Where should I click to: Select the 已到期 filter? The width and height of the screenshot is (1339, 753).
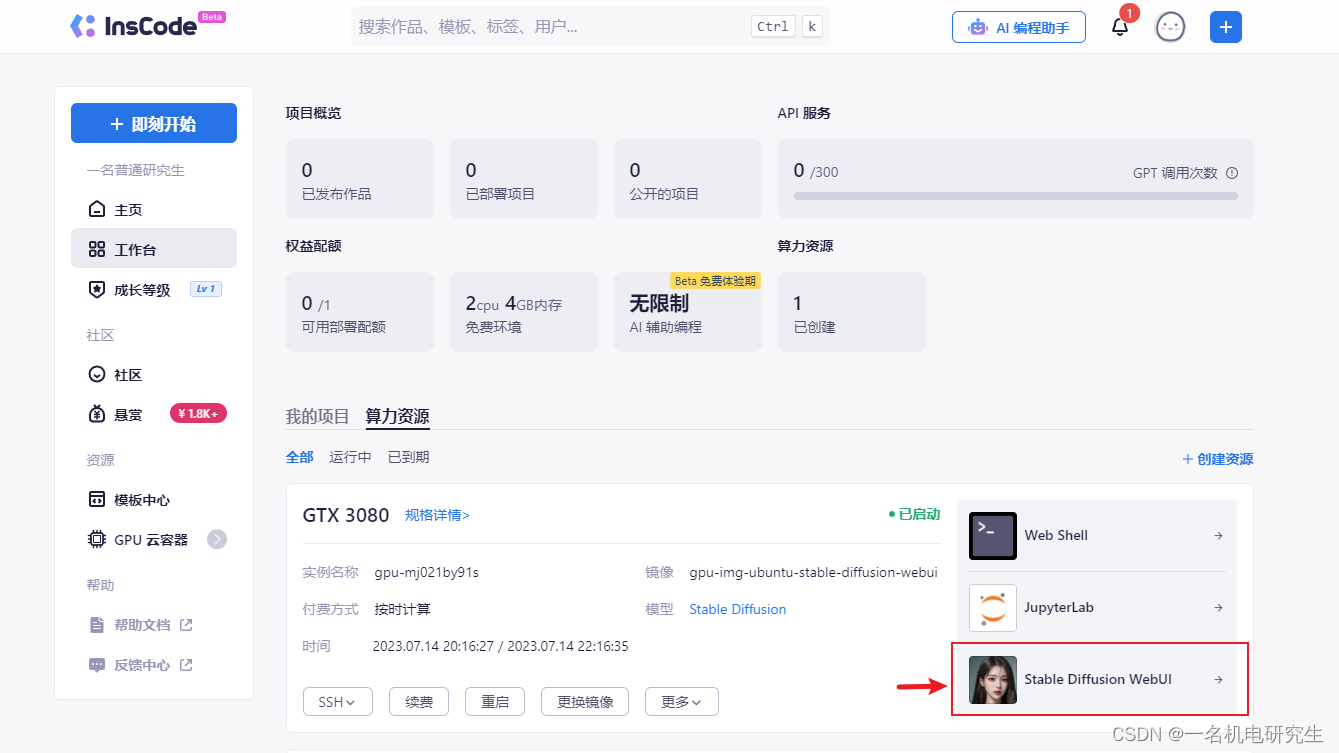pyautogui.click(x=409, y=457)
